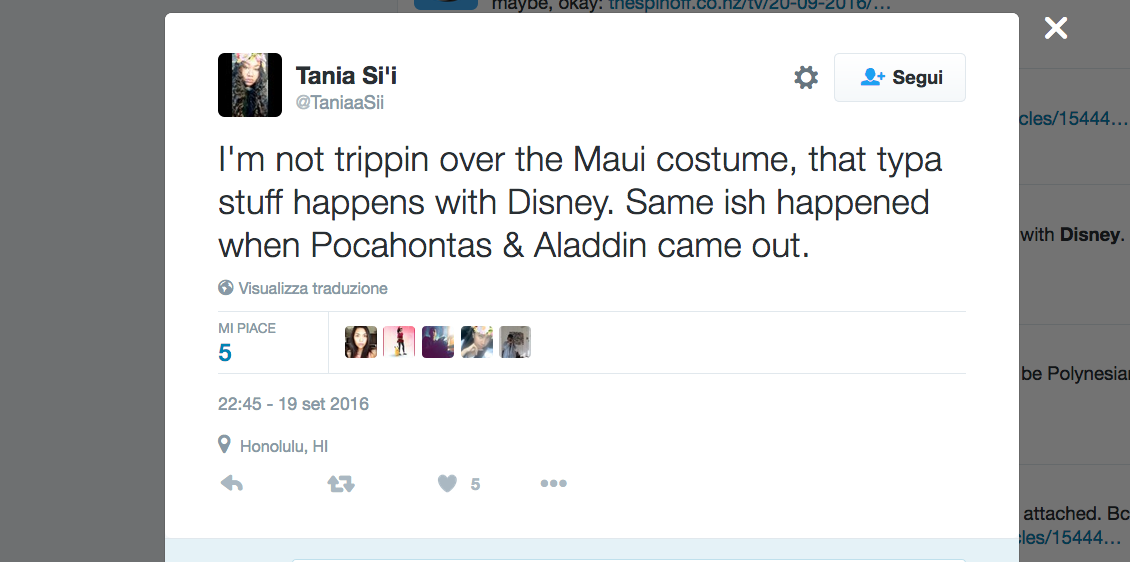The width and height of the screenshot is (1130, 562).
Task: Click Visualizza traduzione to translate tweet
Action: coord(312,288)
